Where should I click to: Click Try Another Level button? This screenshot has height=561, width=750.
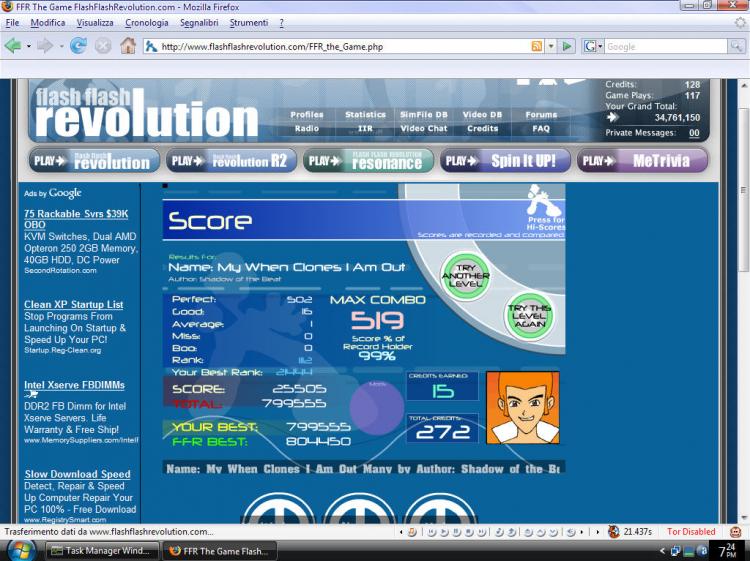point(465,276)
